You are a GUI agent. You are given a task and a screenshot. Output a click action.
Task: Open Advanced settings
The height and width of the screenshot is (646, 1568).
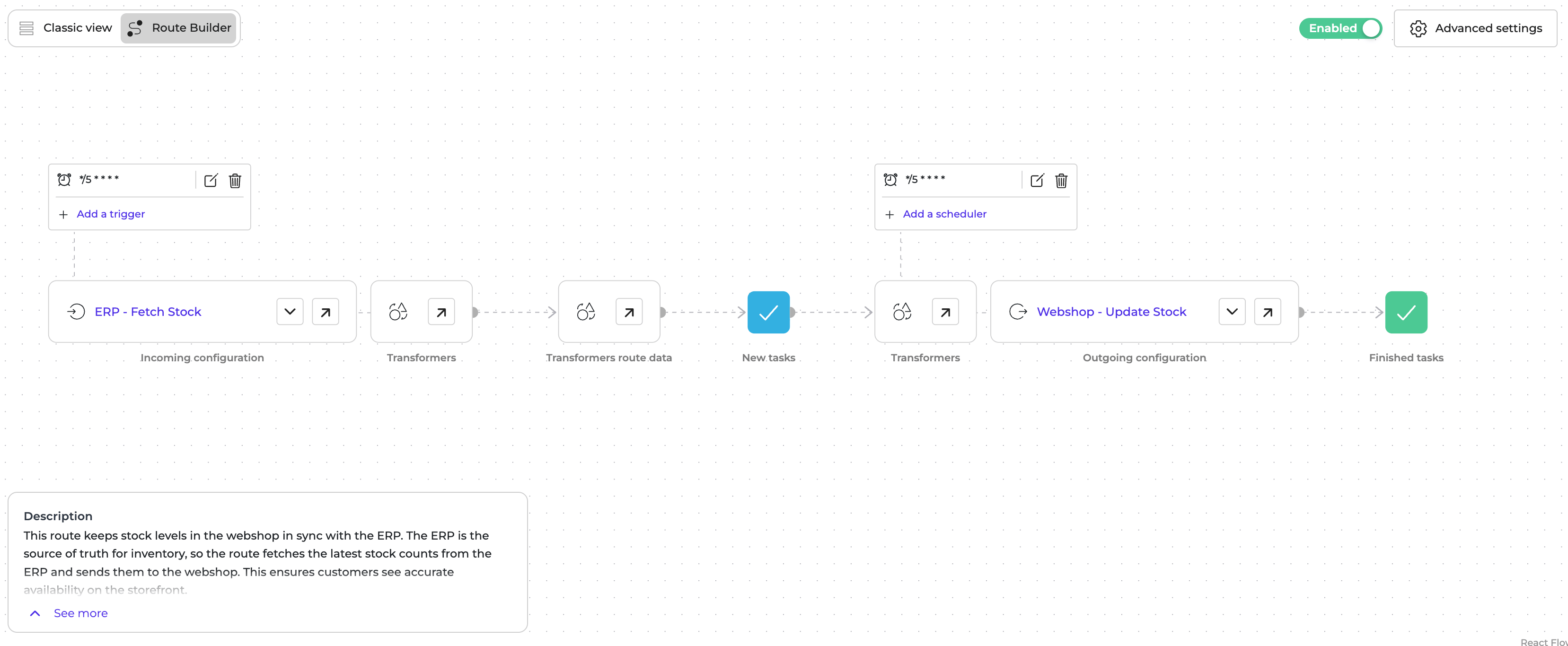[1475, 28]
